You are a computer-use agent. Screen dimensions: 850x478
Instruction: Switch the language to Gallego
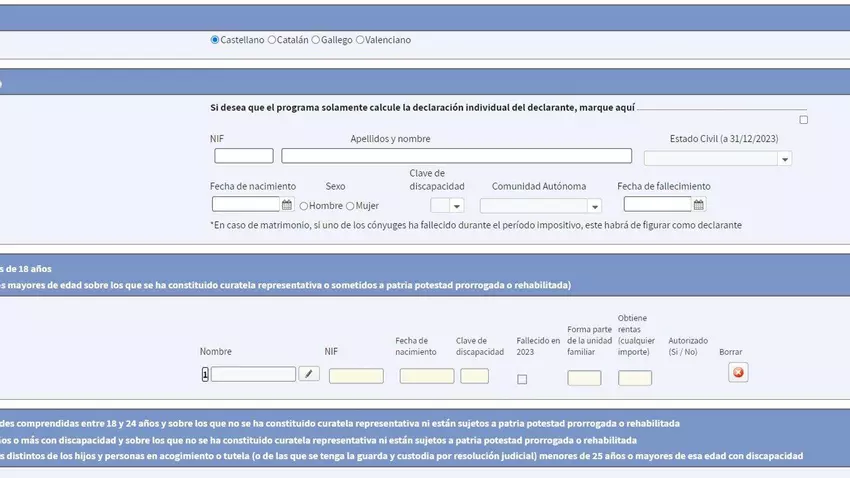(x=316, y=40)
